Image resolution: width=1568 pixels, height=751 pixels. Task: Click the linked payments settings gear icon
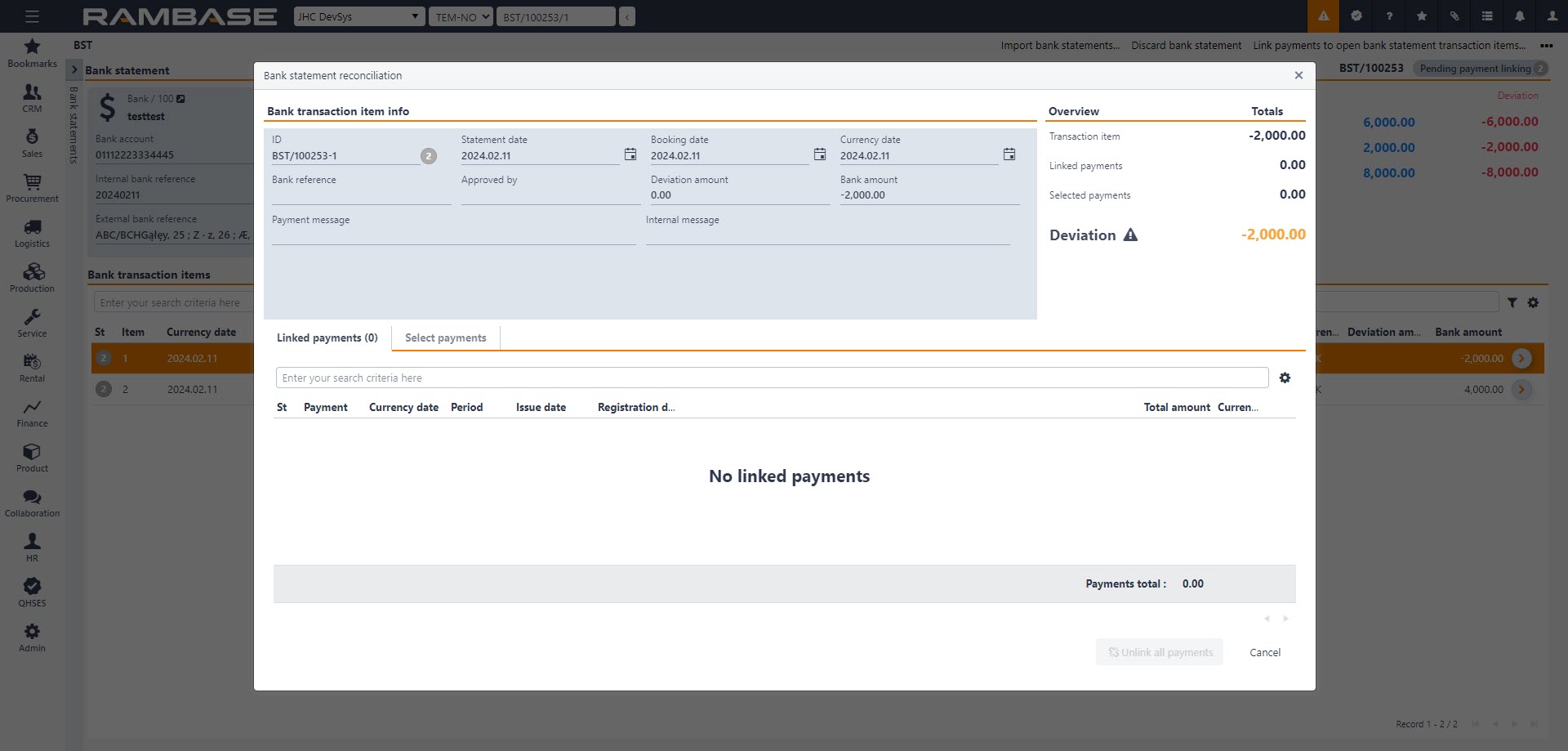(x=1285, y=378)
